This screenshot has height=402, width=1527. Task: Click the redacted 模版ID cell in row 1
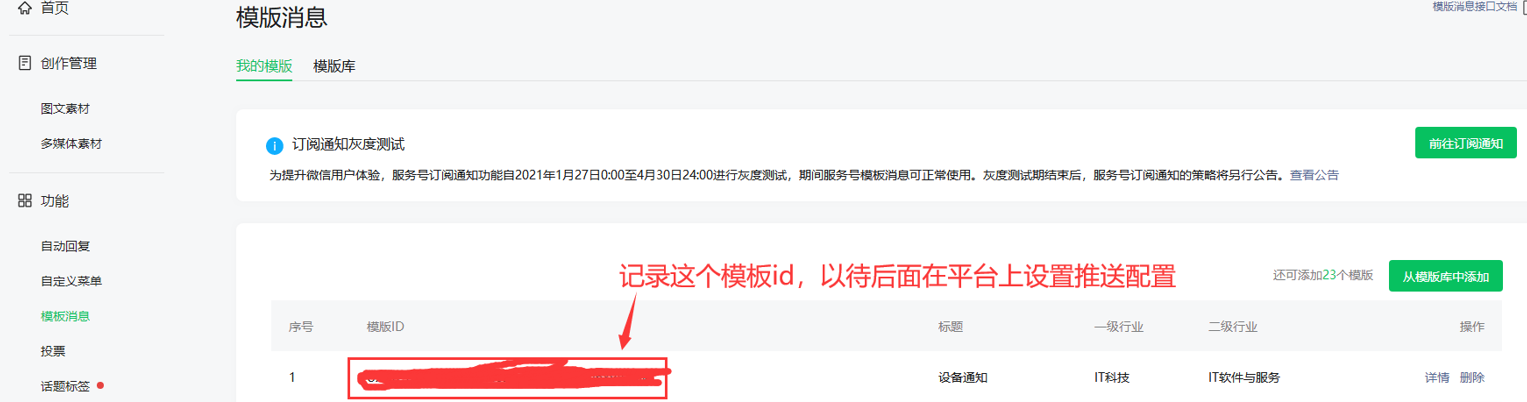(507, 378)
